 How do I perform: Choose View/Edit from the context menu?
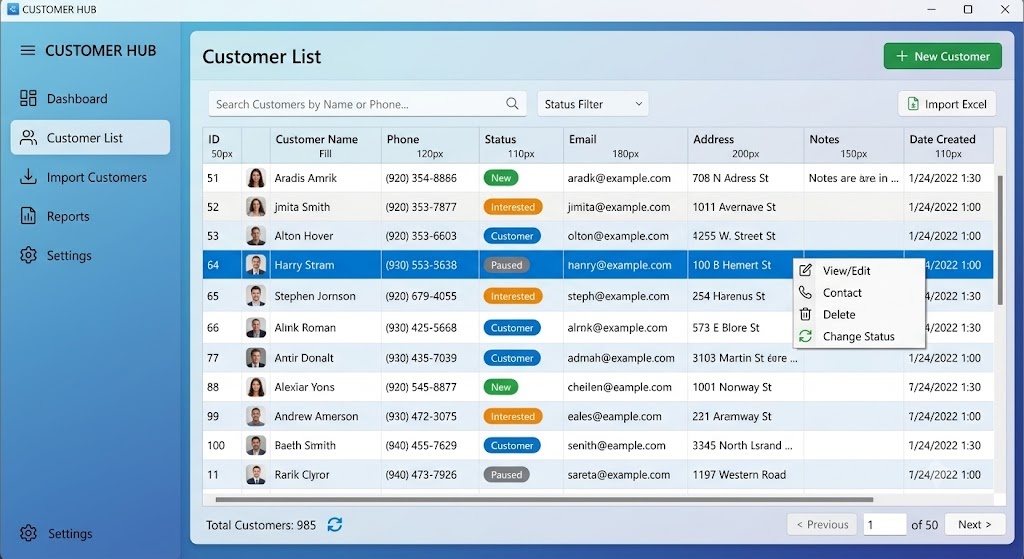tap(859, 270)
